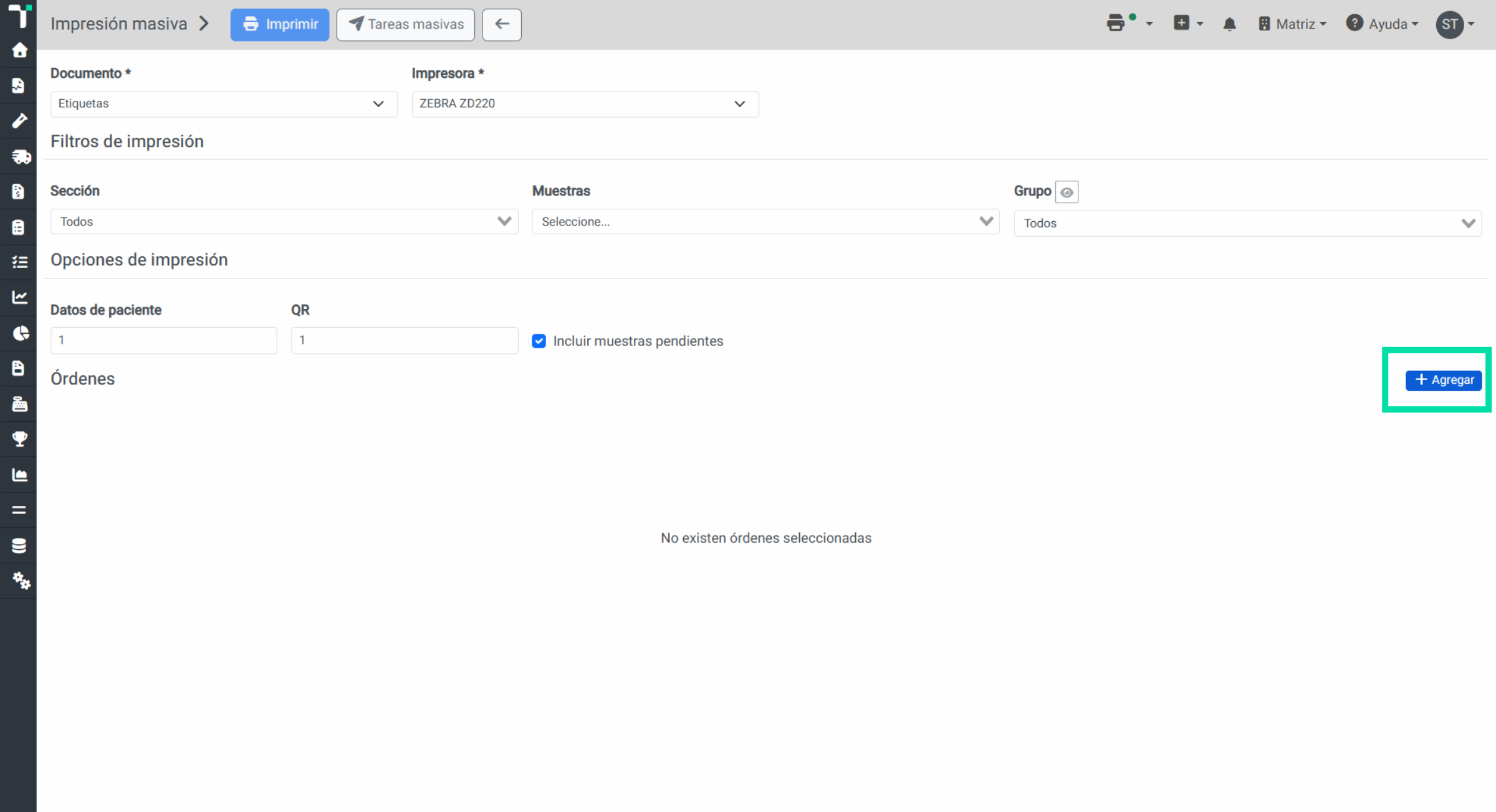Open the Muestras Seleccione dropdown
1496x812 pixels.
766,222
